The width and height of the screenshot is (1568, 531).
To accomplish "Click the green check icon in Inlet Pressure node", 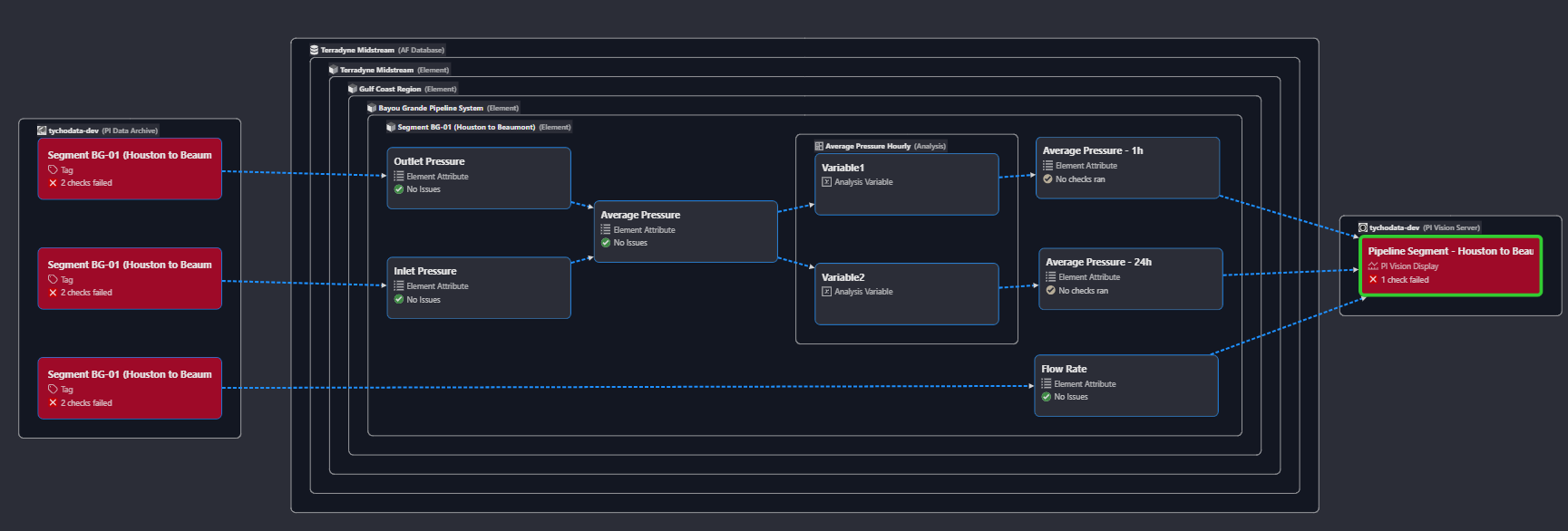I will pos(399,299).
